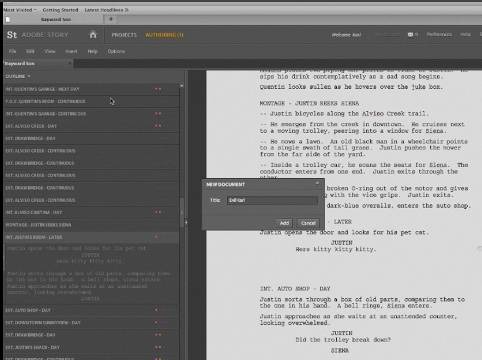Screen dimensions: 482x360
Task: Open the Options menu
Action: (116, 51)
